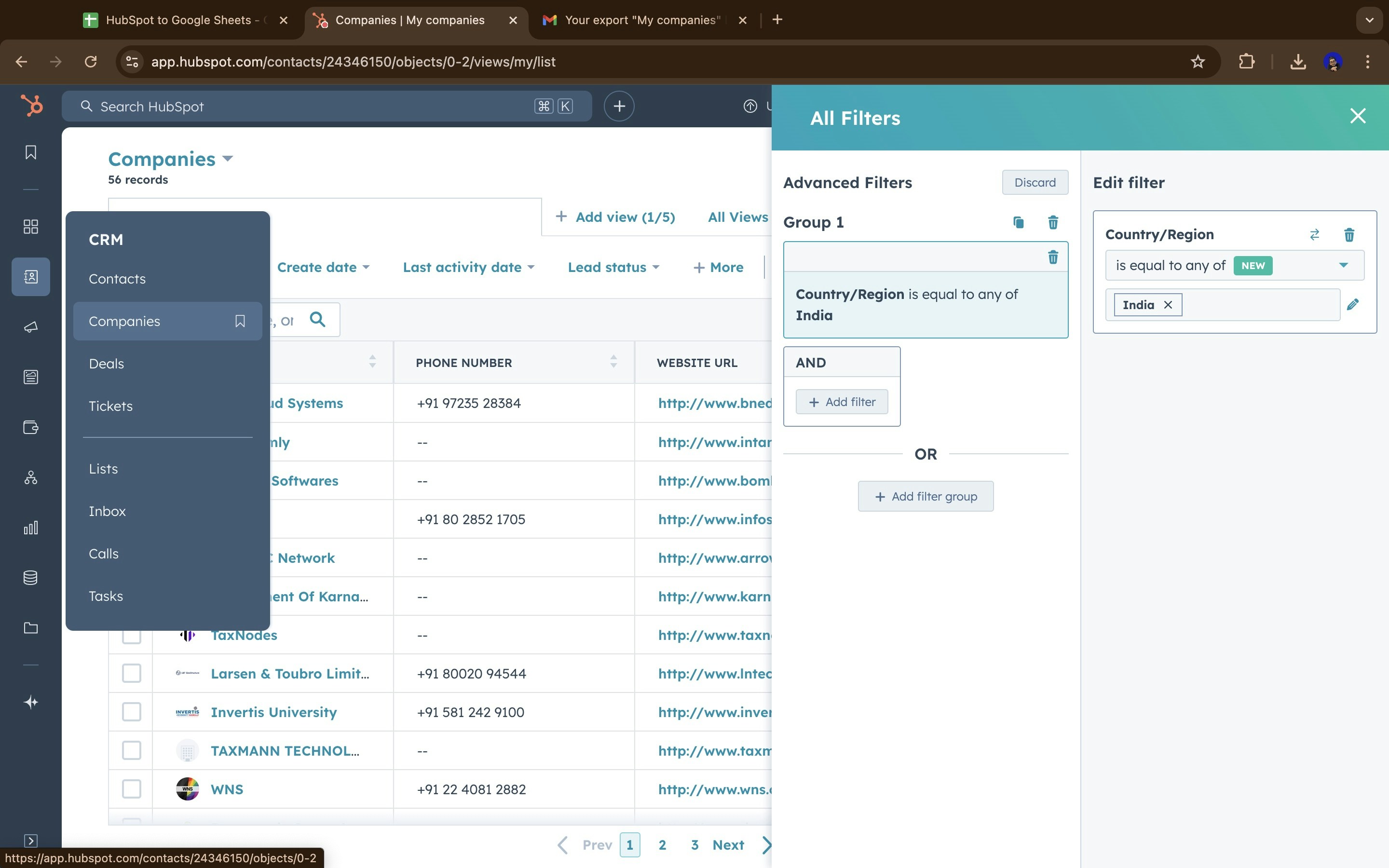Open the Bookmarks sidebar icon

pyautogui.click(x=31, y=152)
